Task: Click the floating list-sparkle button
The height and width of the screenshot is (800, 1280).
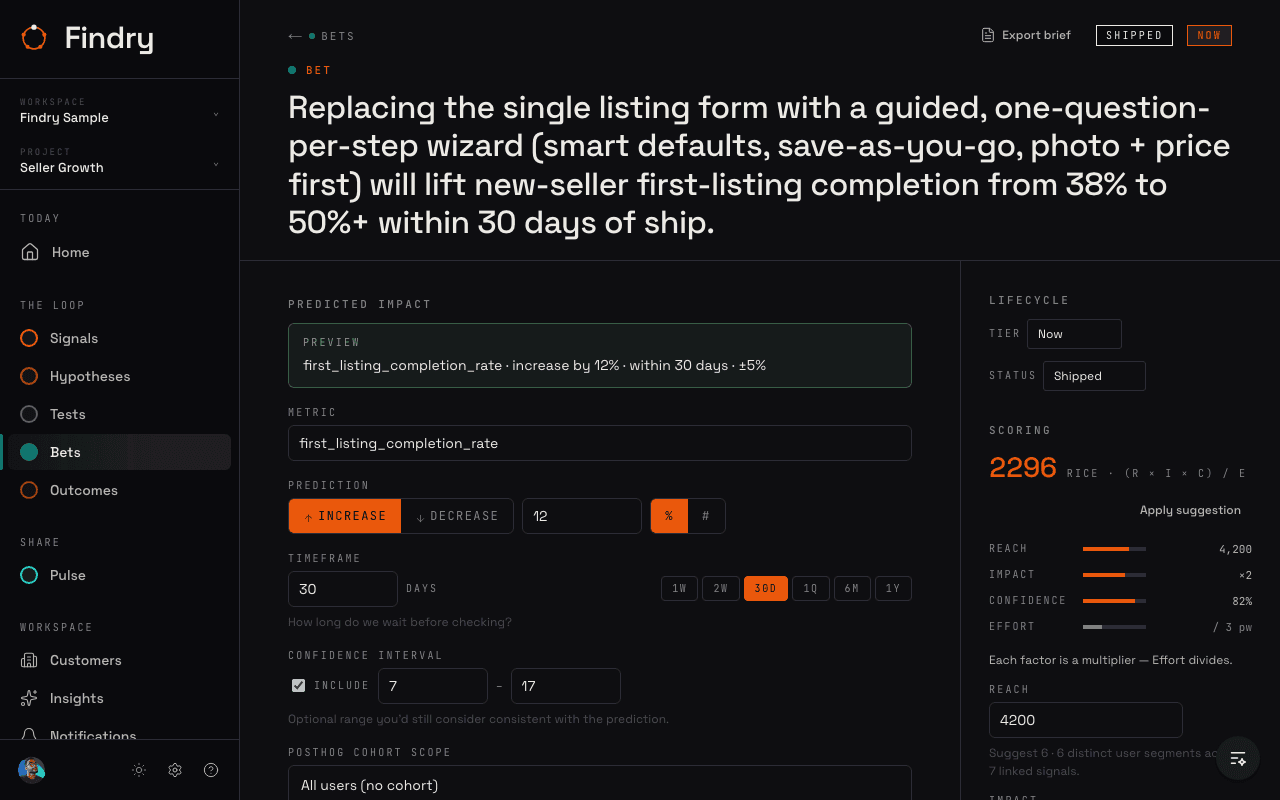Action: (1238, 758)
